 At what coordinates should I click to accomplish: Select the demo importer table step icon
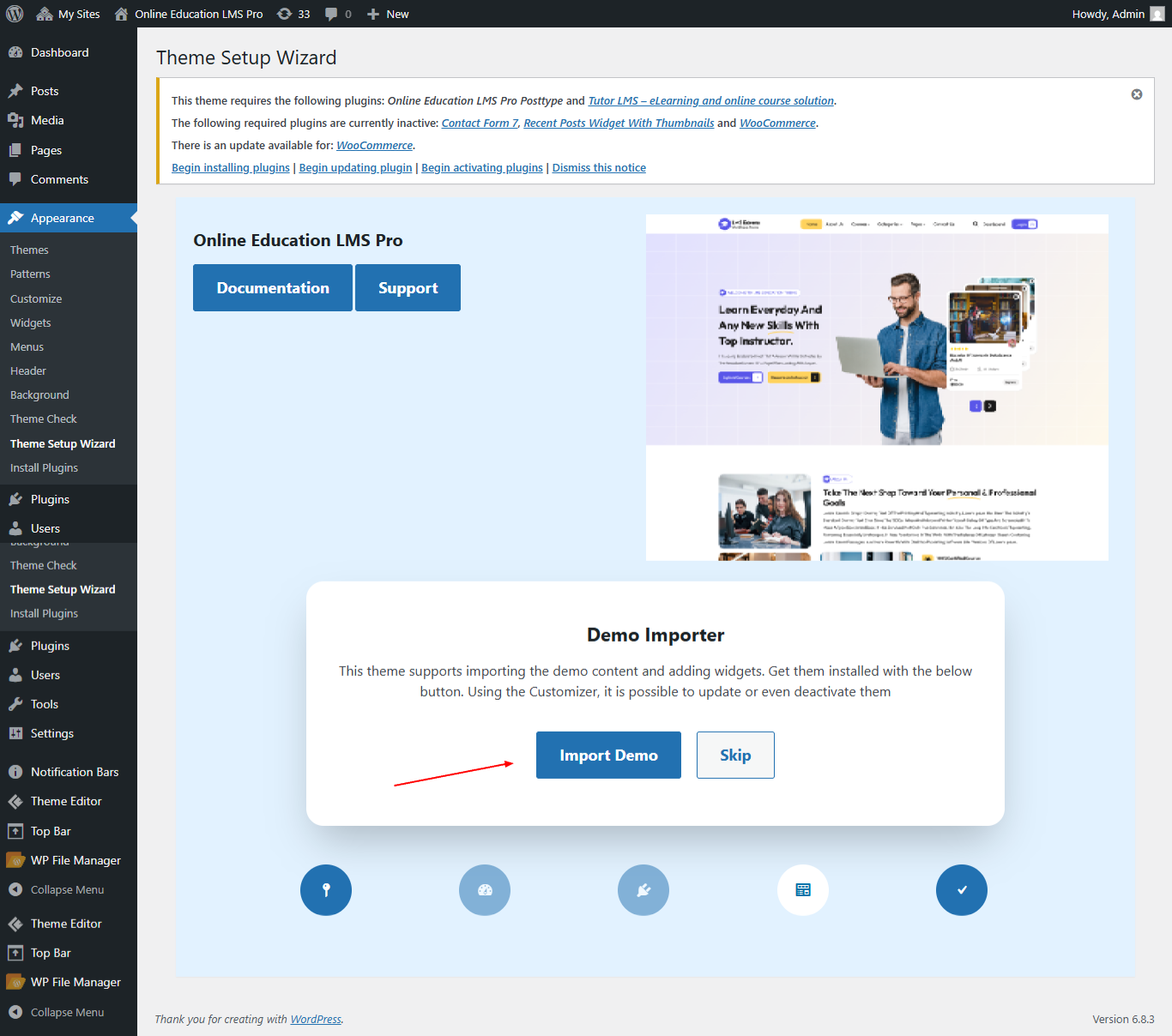click(x=803, y=890)
